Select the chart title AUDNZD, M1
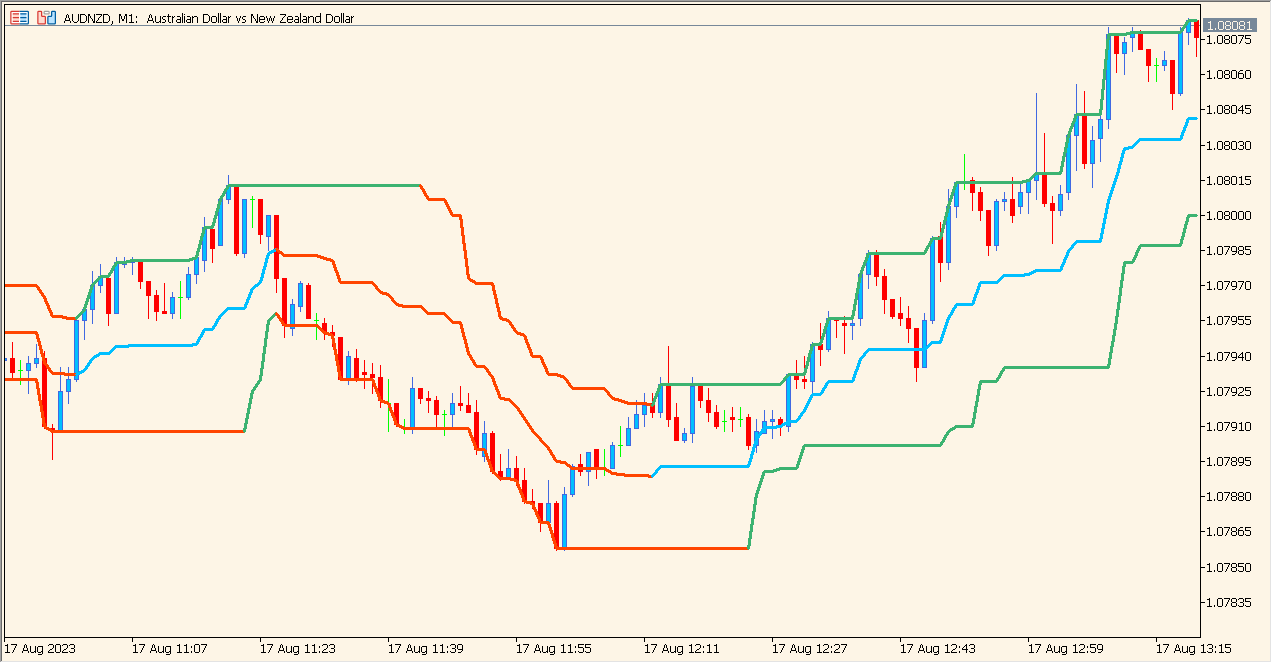This screenshot has height=663, width=1272. [95, 18]
